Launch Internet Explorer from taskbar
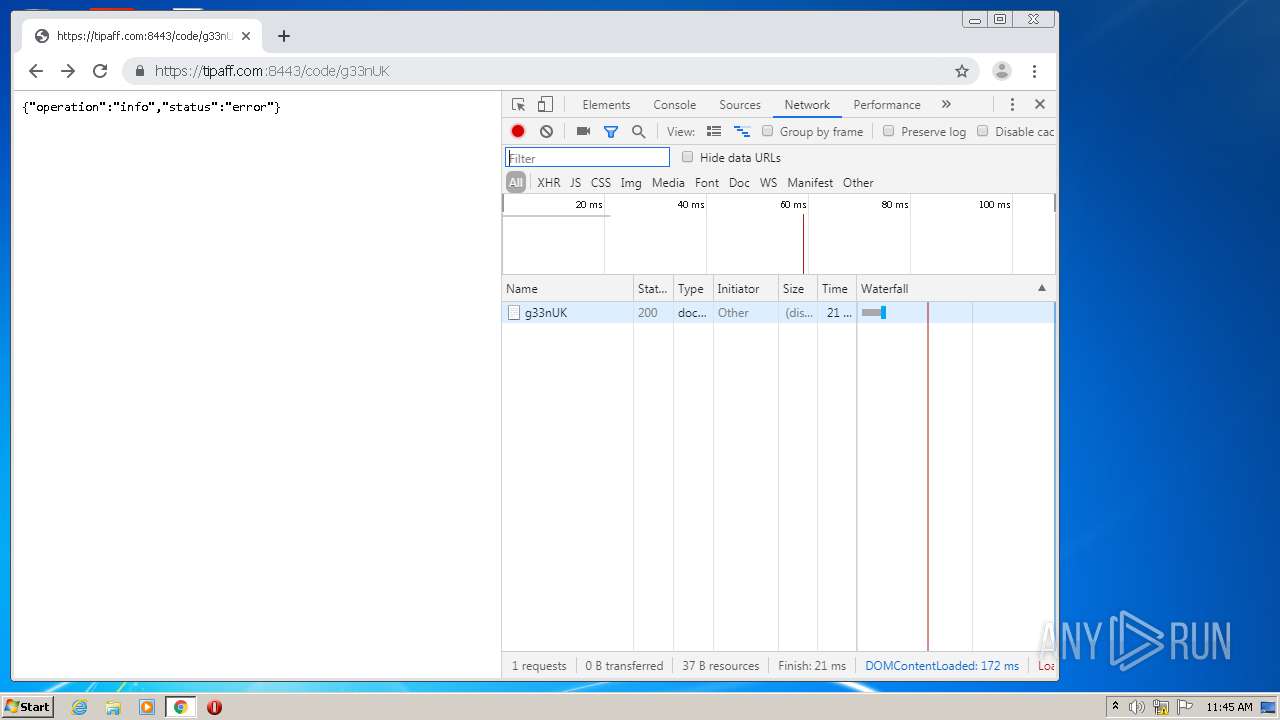1280x720 pixels. point(79,707)
